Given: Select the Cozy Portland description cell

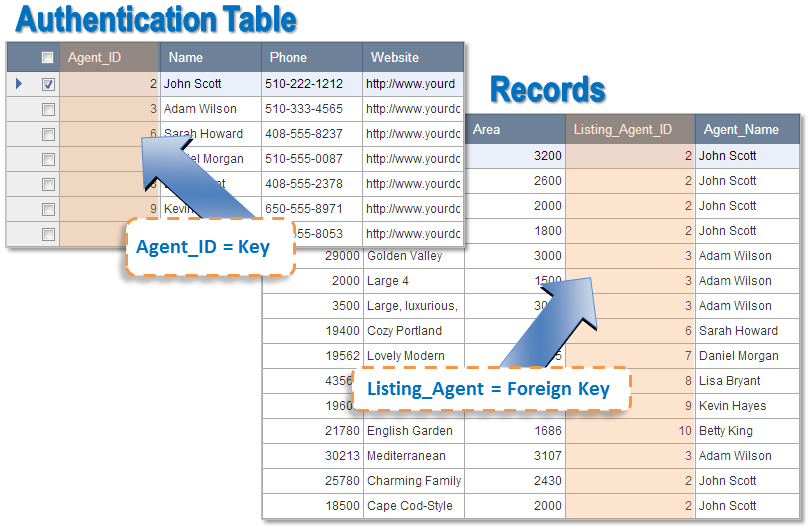Looking at the screenshot, I should [414, 331].
